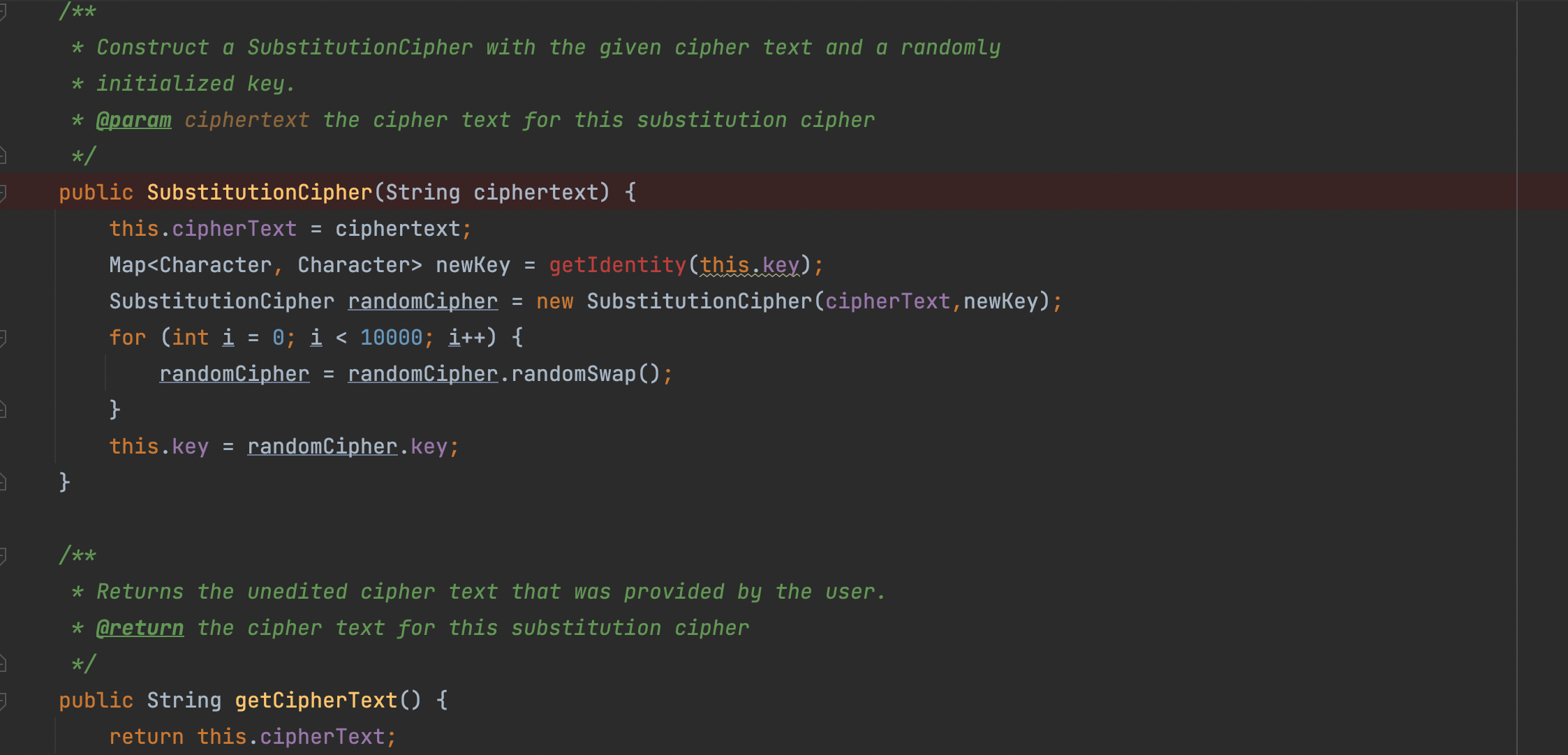Click the ciphertext parameter in constructor signature

point(535,192)
